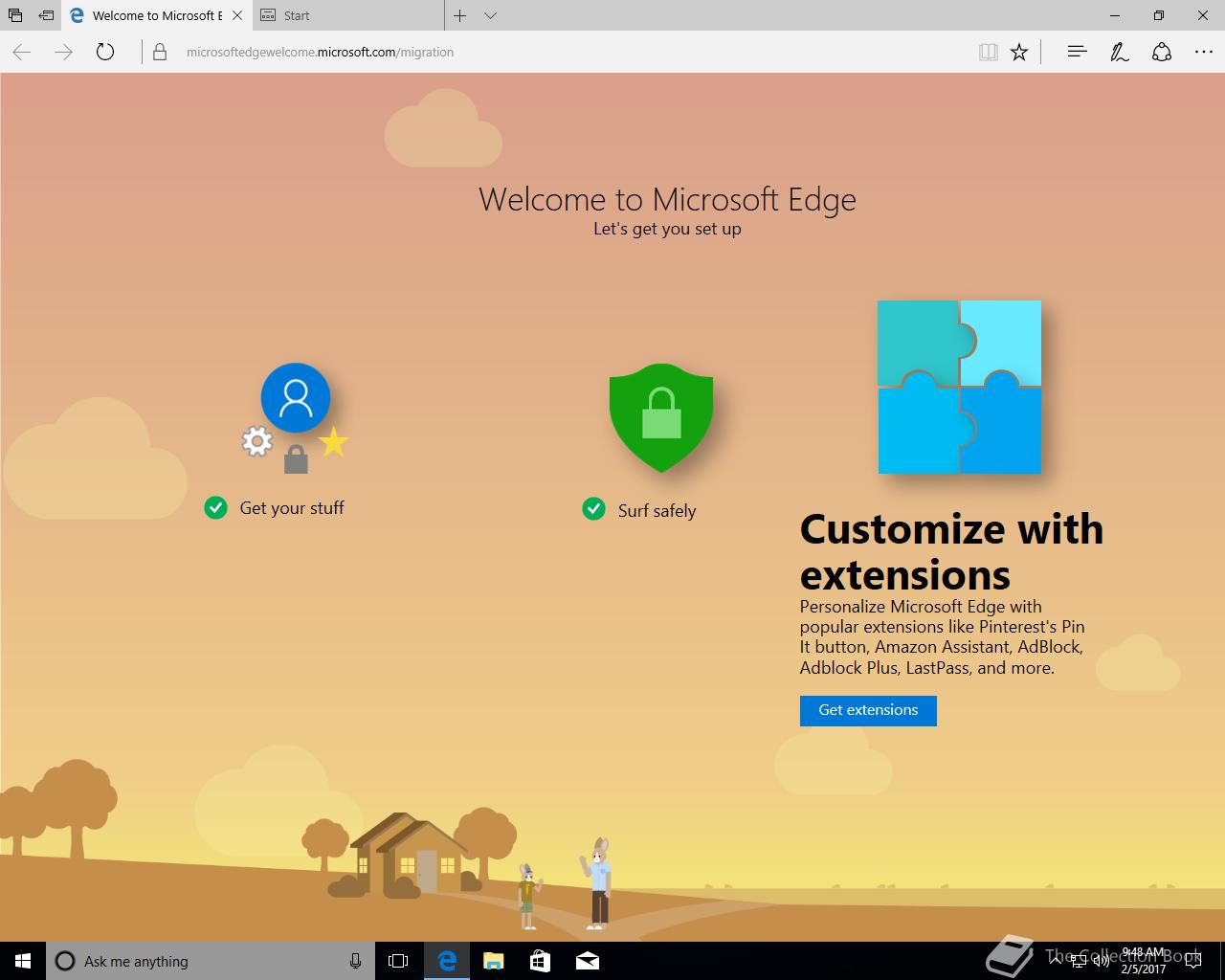
Task: Open the Mail app from taskbar
Action: click(x=587, y=961)
